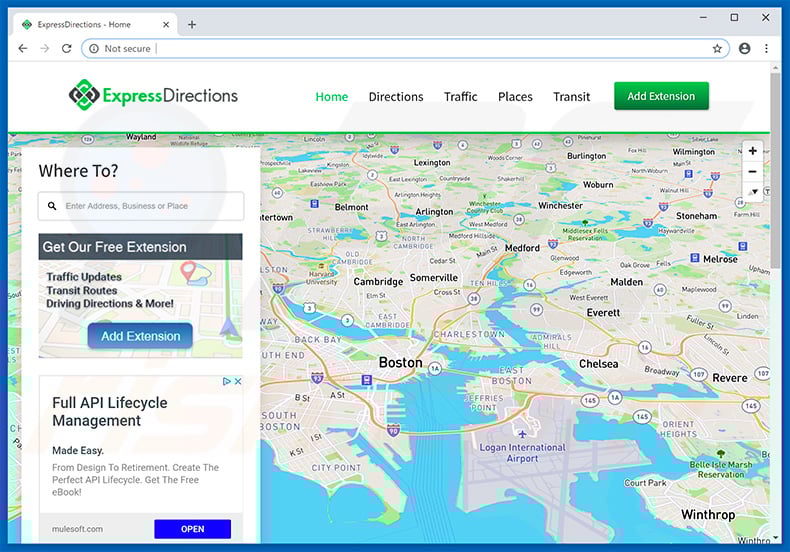Switch to the ExpressDirections - Home browser tab
This screenshot has height=552, width=790.
pos(96,25)
